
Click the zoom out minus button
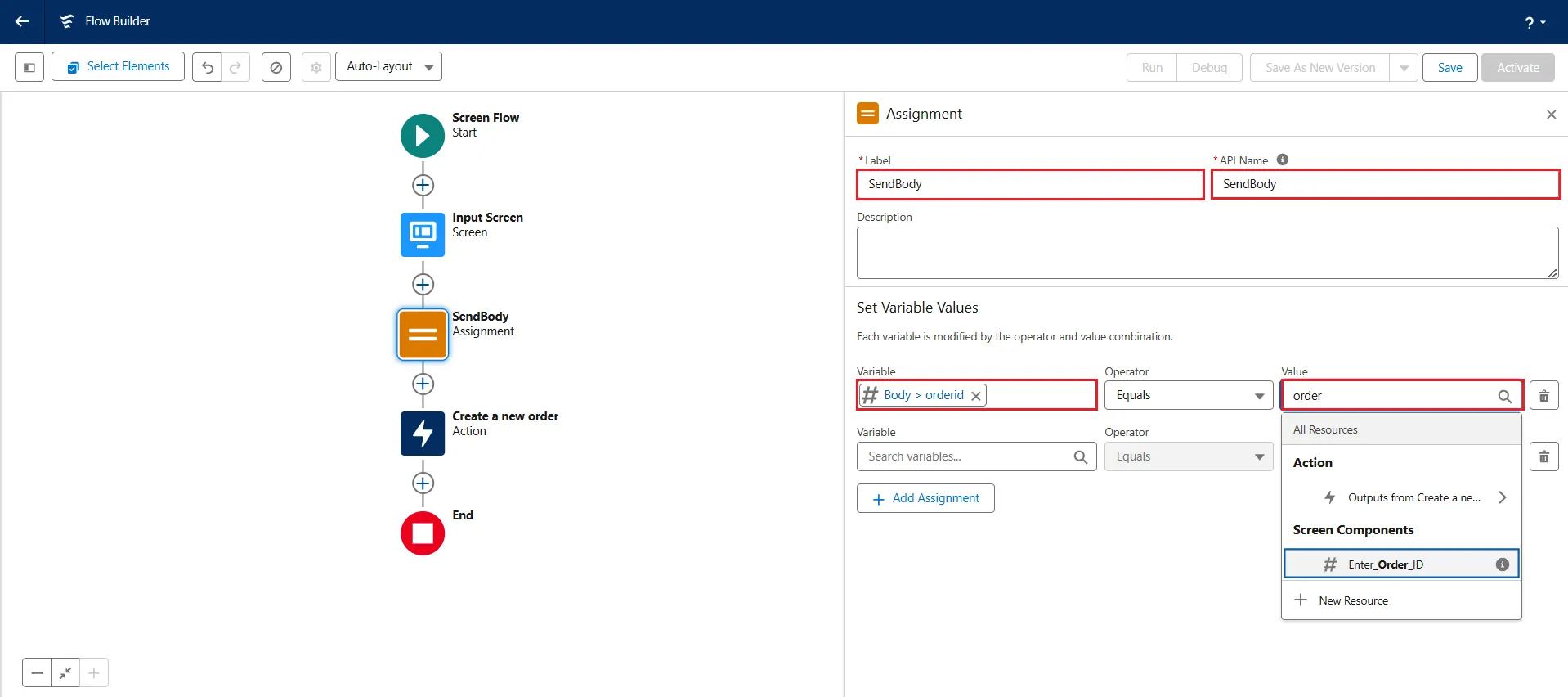tap(37, 673)
